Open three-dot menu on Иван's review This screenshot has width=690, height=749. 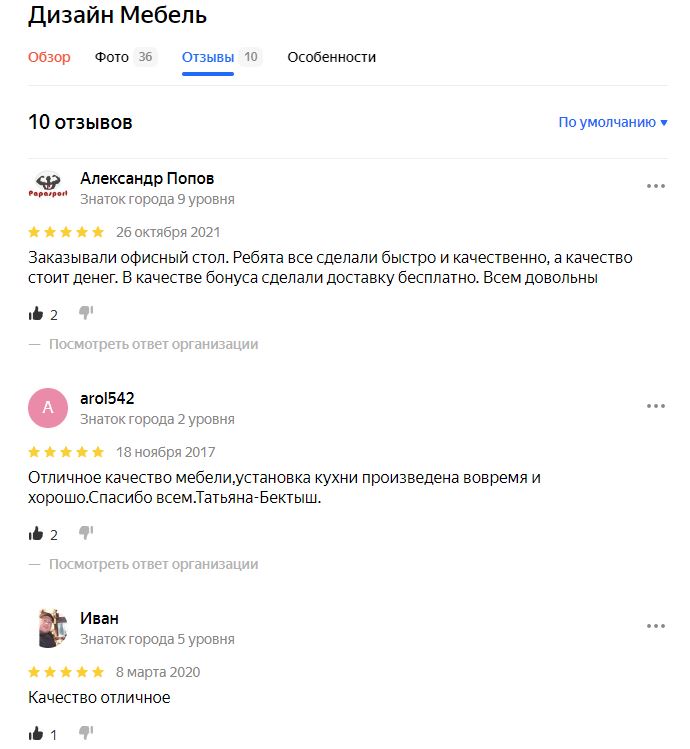pyautogui.click(x=656, y=626)
